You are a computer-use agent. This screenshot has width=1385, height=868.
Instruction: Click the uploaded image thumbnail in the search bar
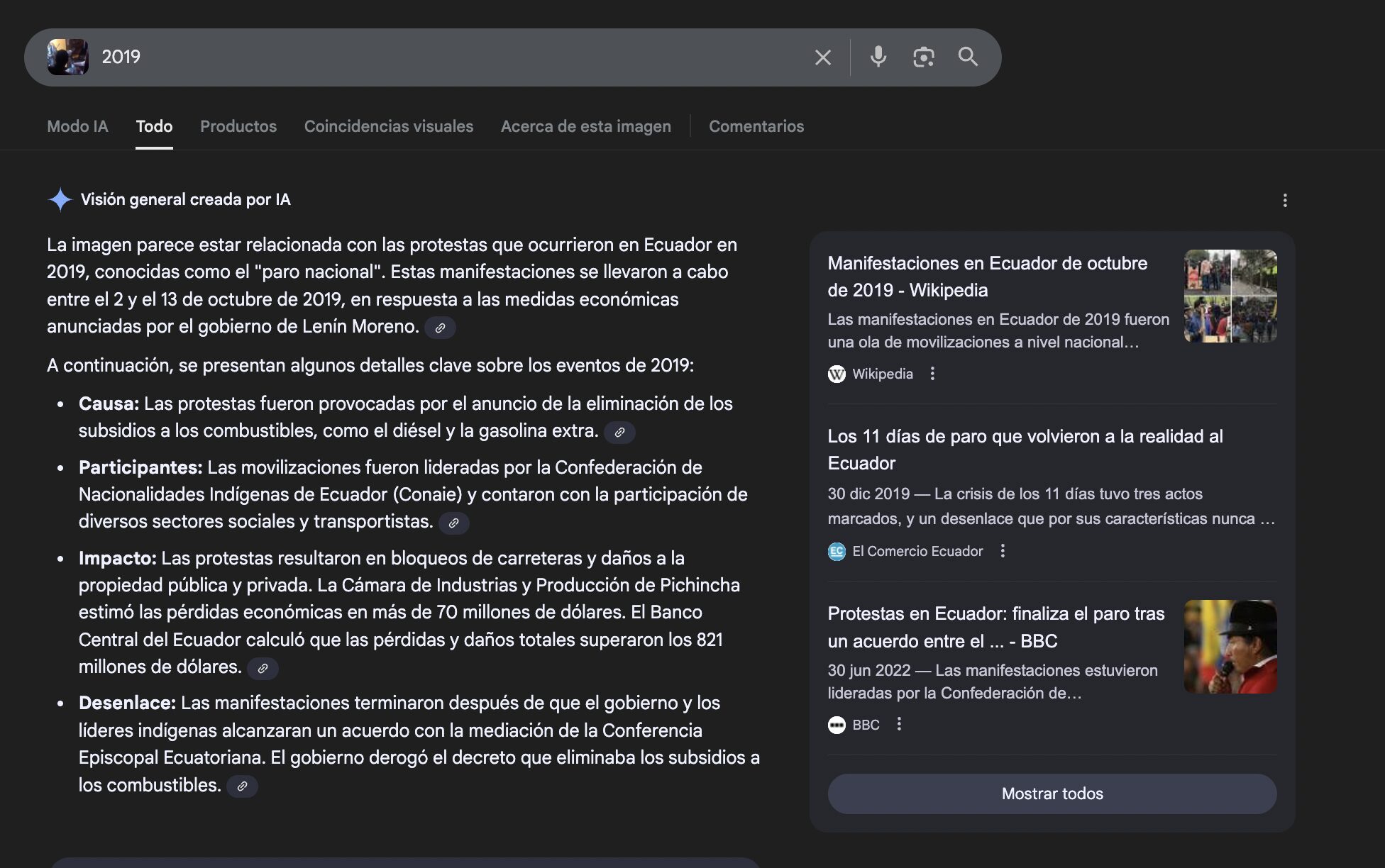[68, 57]
